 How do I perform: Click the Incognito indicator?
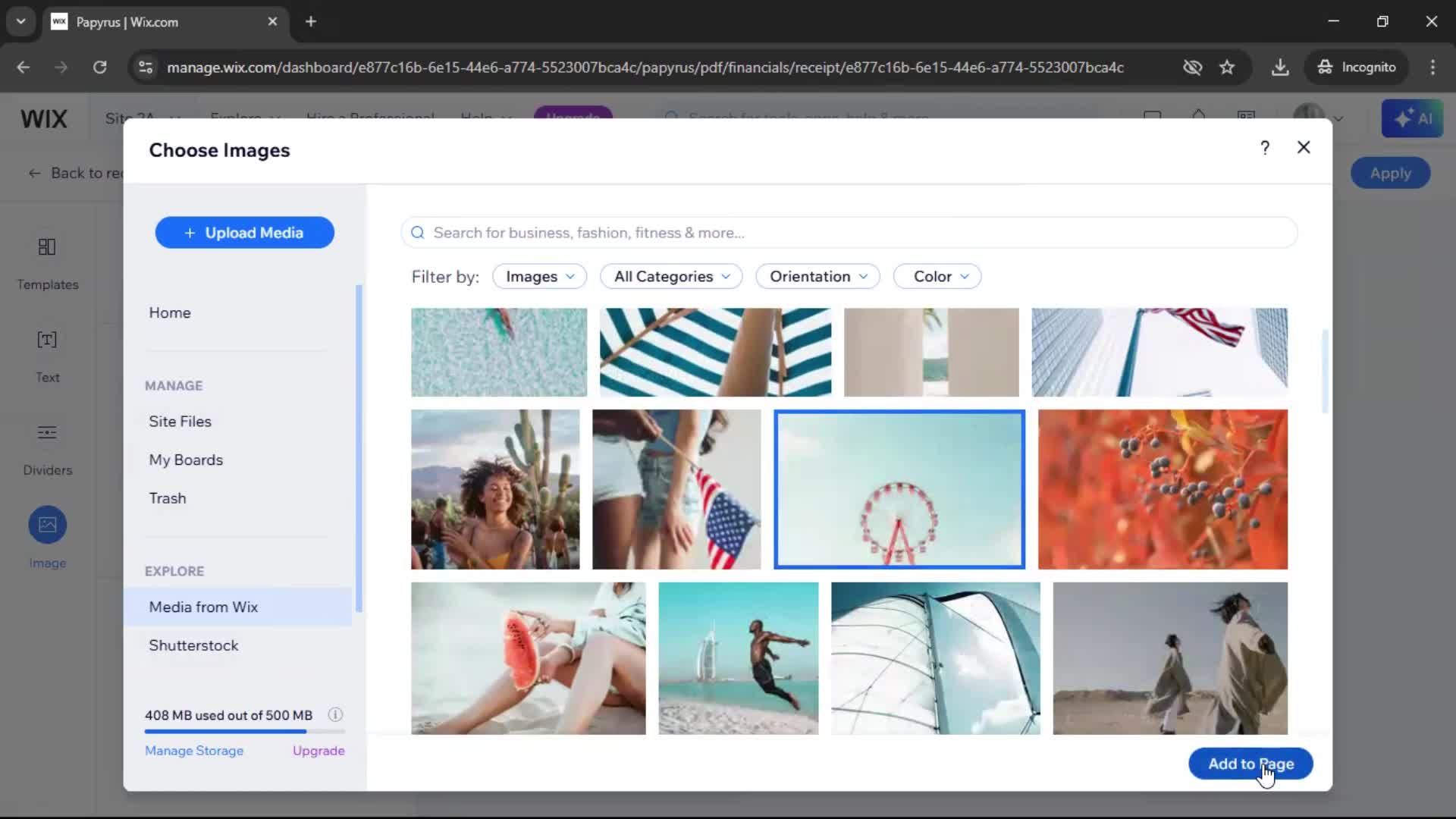1357,67
